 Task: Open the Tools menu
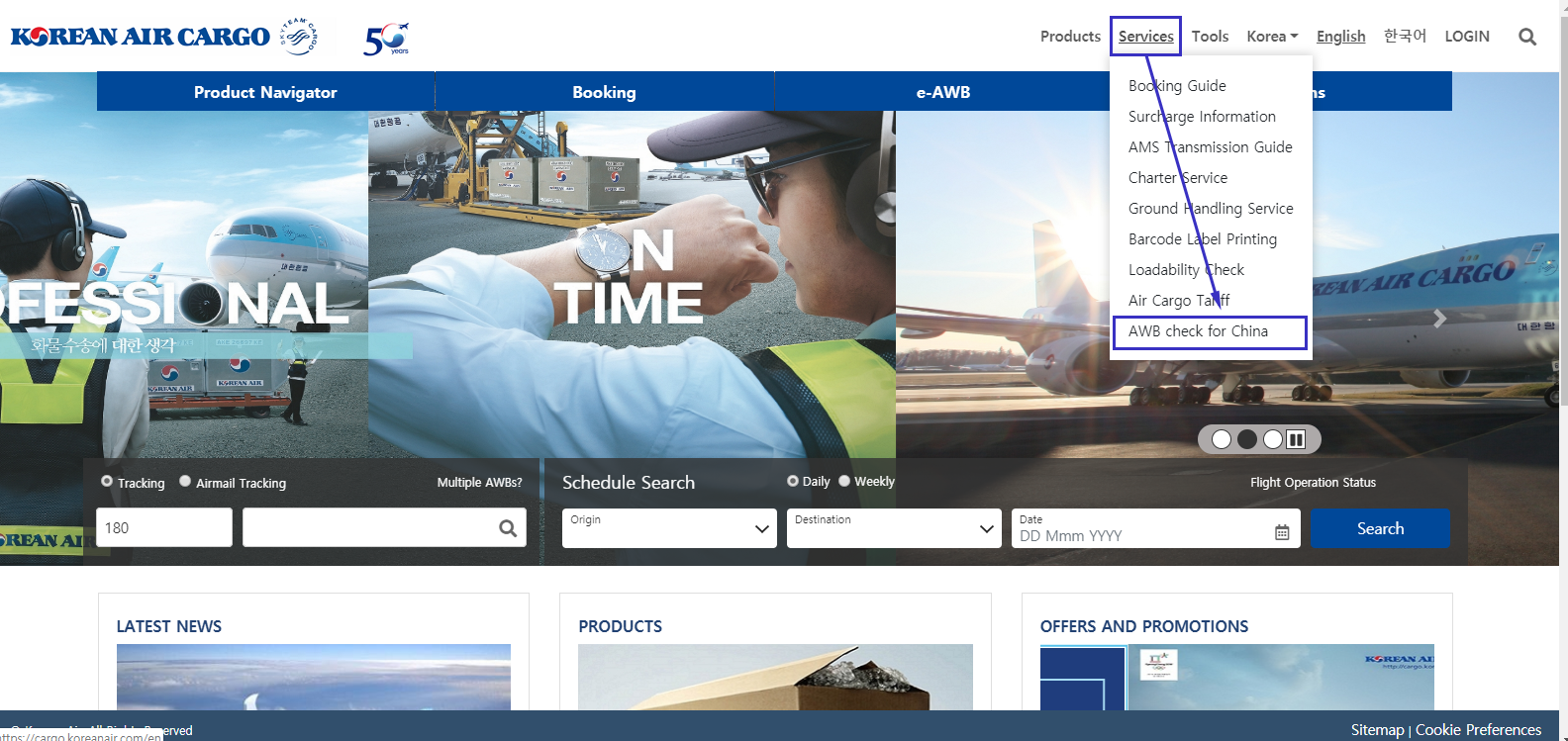pyautogui.click(x=1210, y=37)
